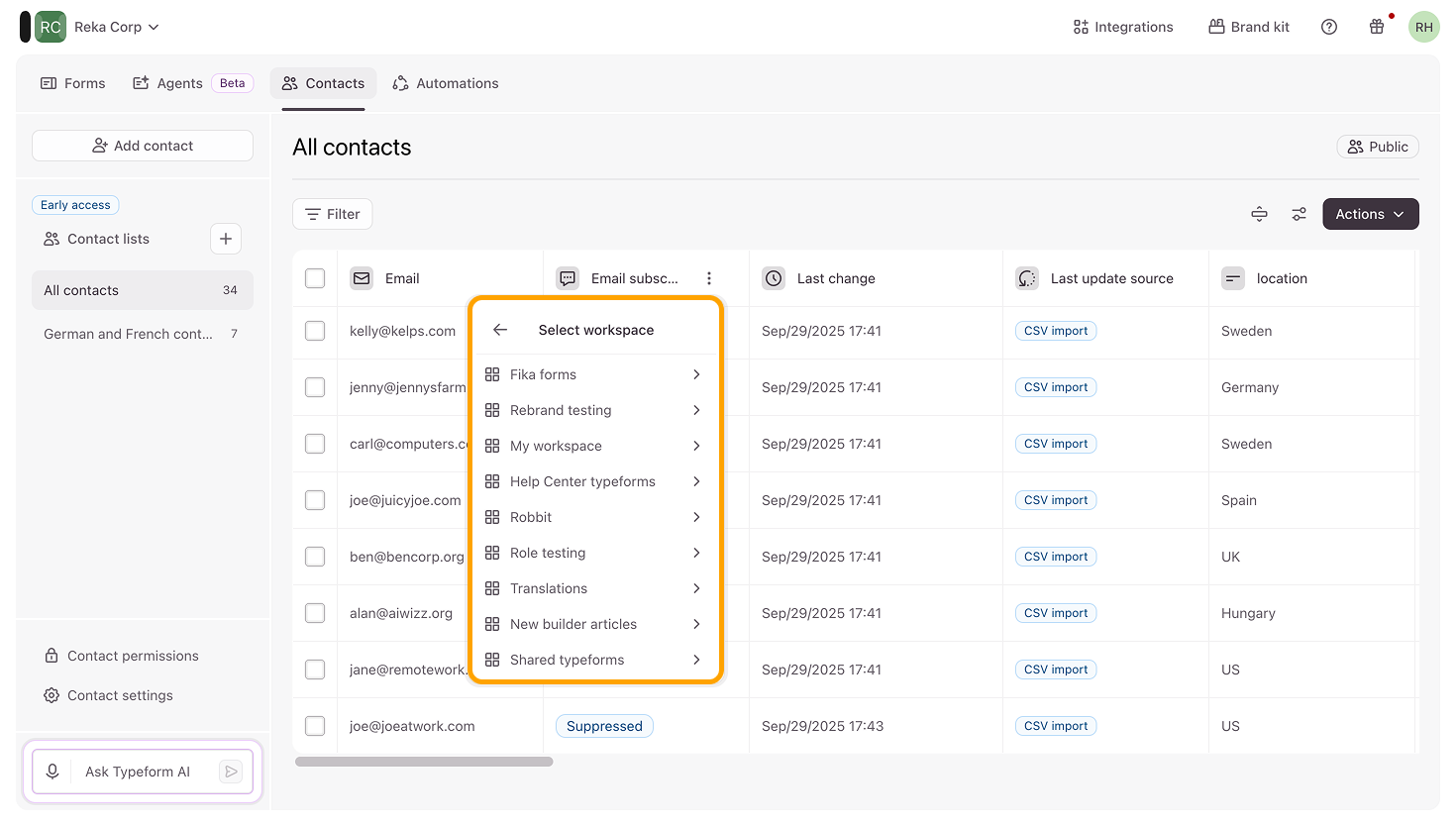Switch to the Forms tab
The image size is (1456, 826).
point(72,83)
